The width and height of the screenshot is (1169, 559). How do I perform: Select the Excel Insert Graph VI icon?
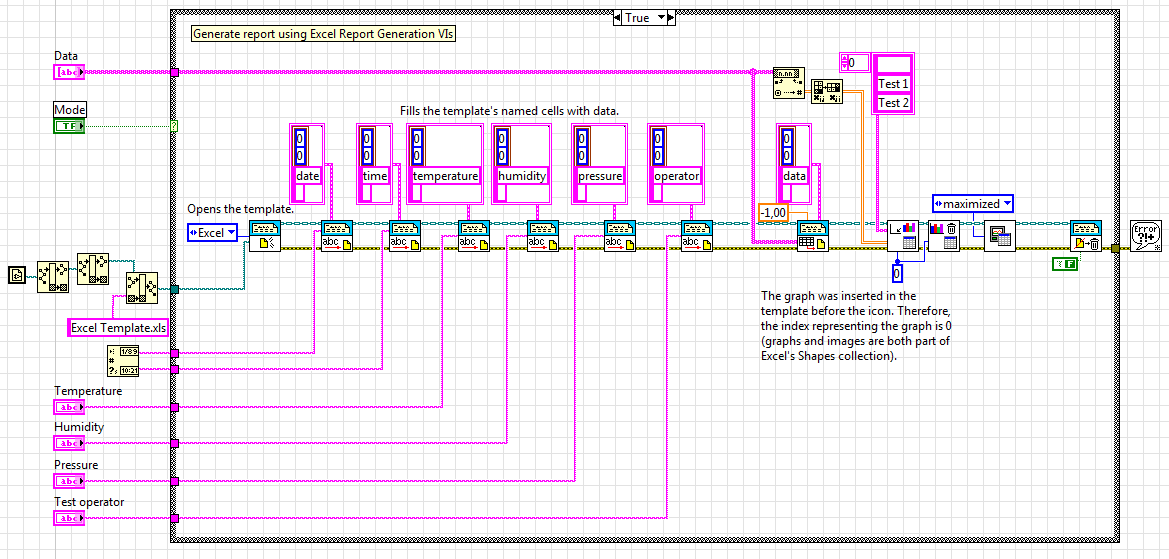(x=903, y=236)
